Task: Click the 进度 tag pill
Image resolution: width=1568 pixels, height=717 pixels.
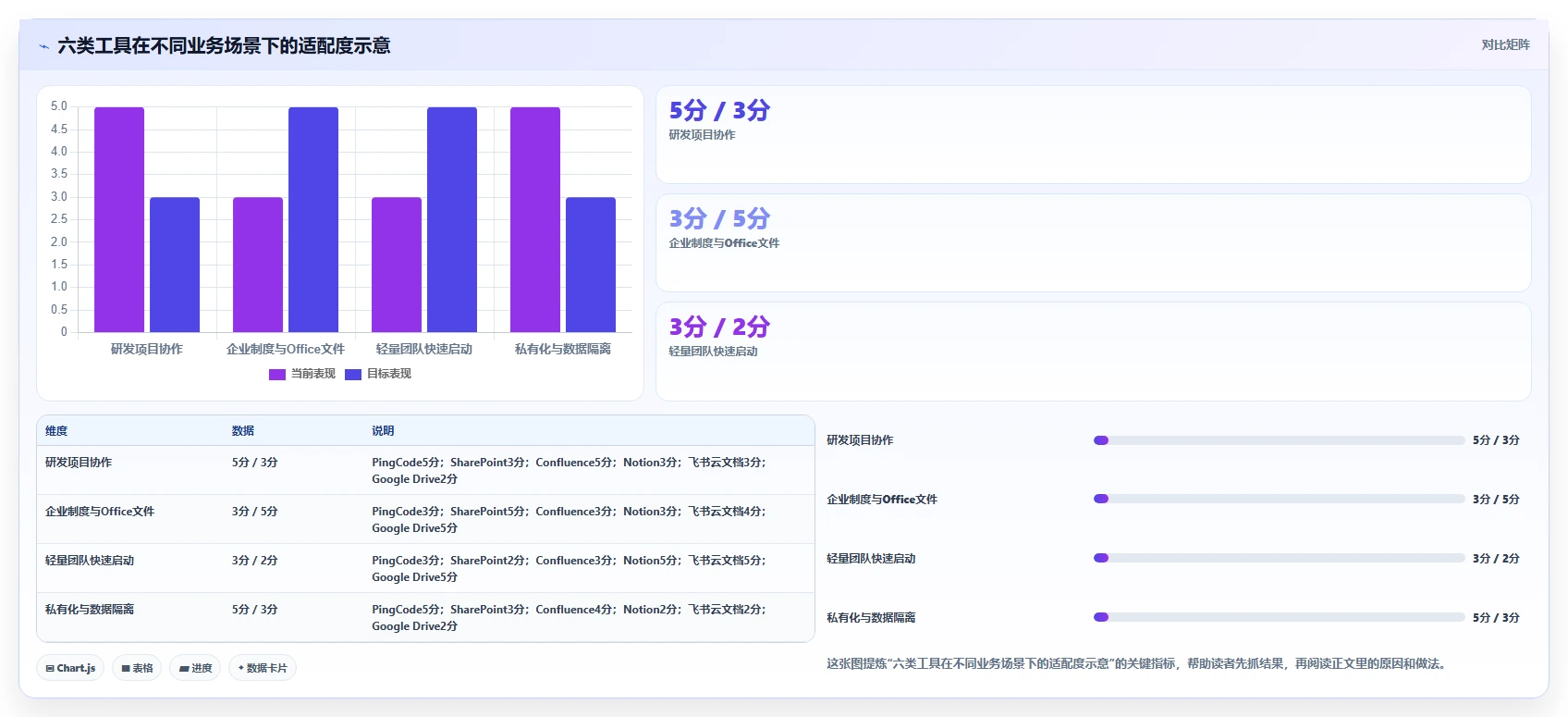Action: click(195, 668)
